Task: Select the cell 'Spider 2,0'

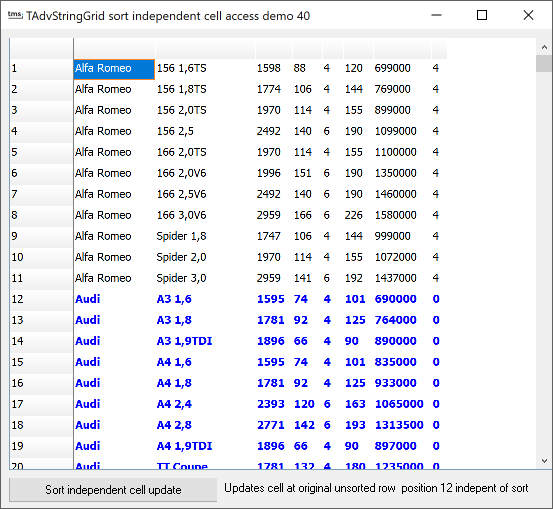Action: pos(205,258)
